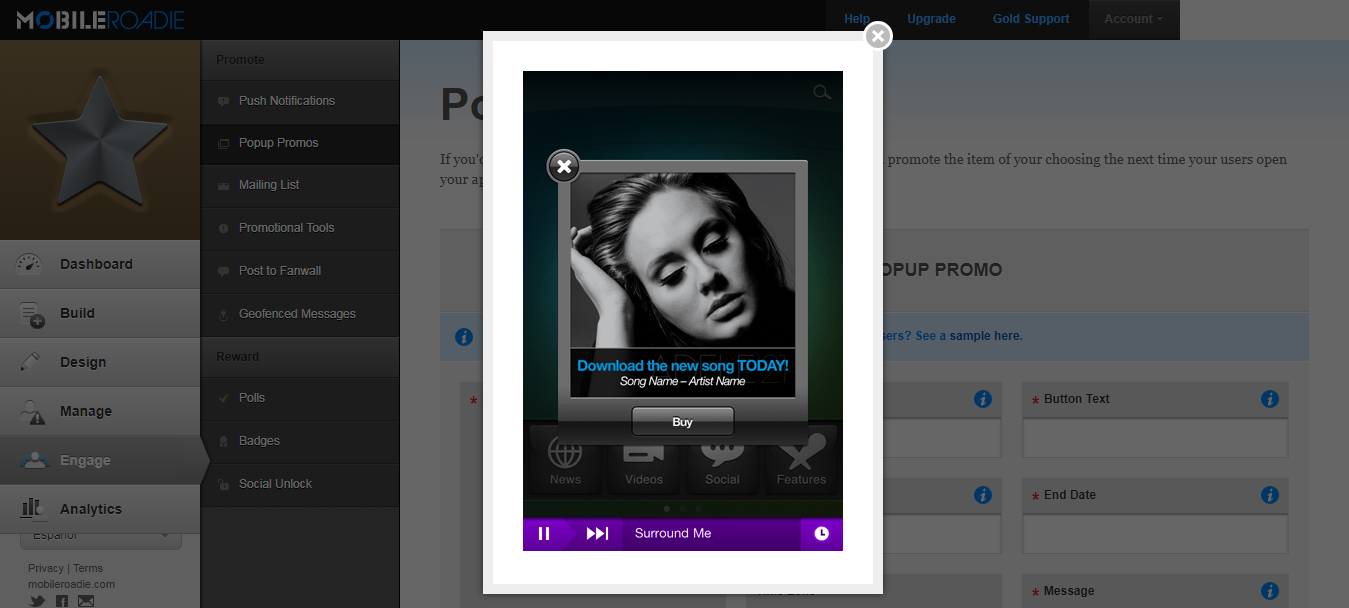Open the Privacy link in the footer

(x=46, y=568)
